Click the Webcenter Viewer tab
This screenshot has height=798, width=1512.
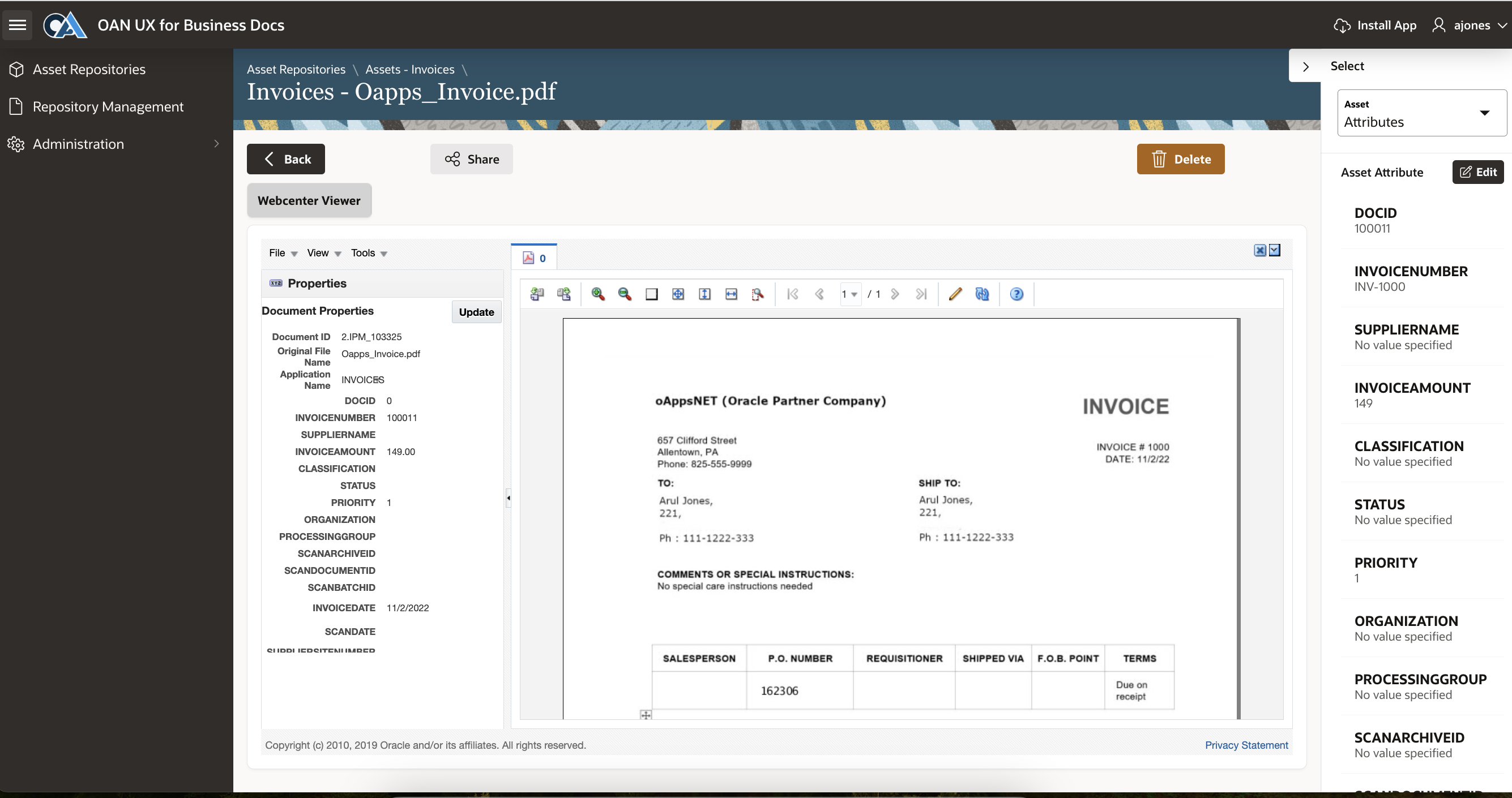coord(309,201)
